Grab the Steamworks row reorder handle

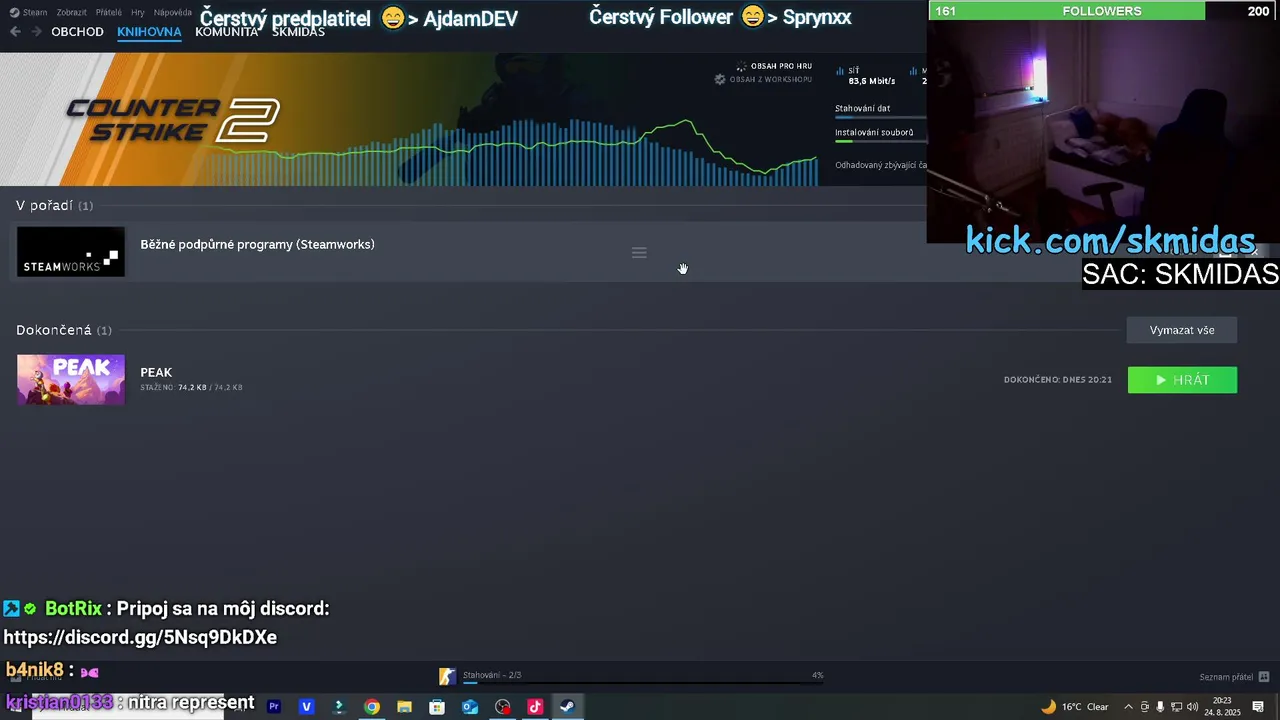point(639,253)
